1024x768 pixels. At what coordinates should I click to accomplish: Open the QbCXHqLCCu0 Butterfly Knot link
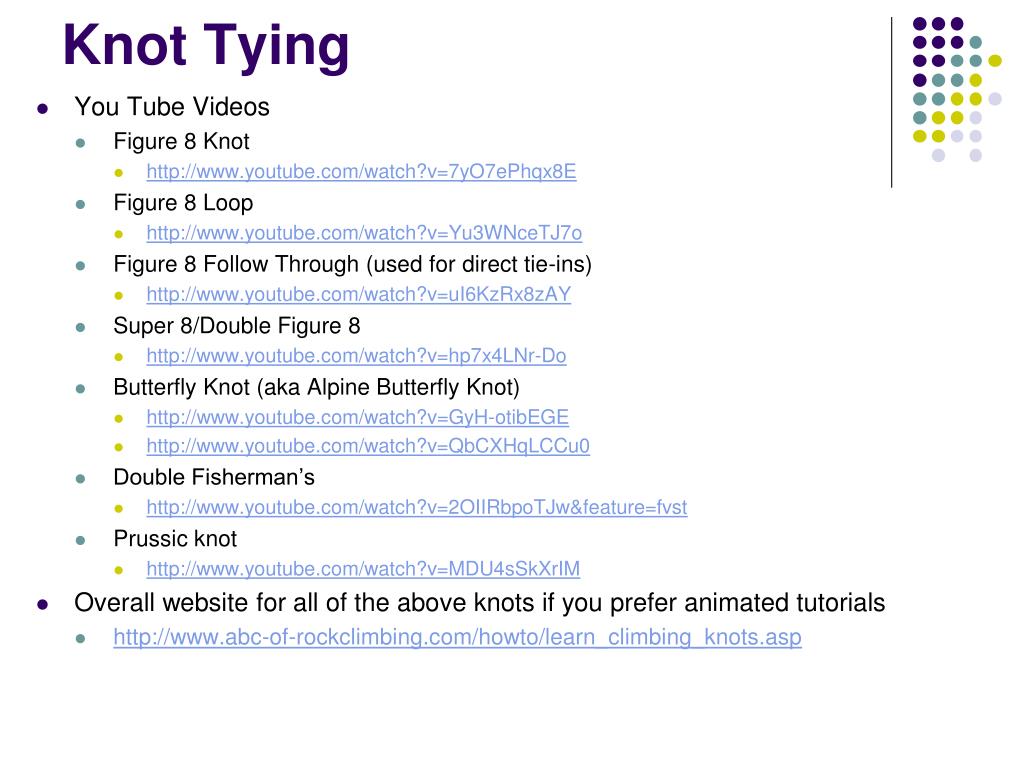coord(368,446)
